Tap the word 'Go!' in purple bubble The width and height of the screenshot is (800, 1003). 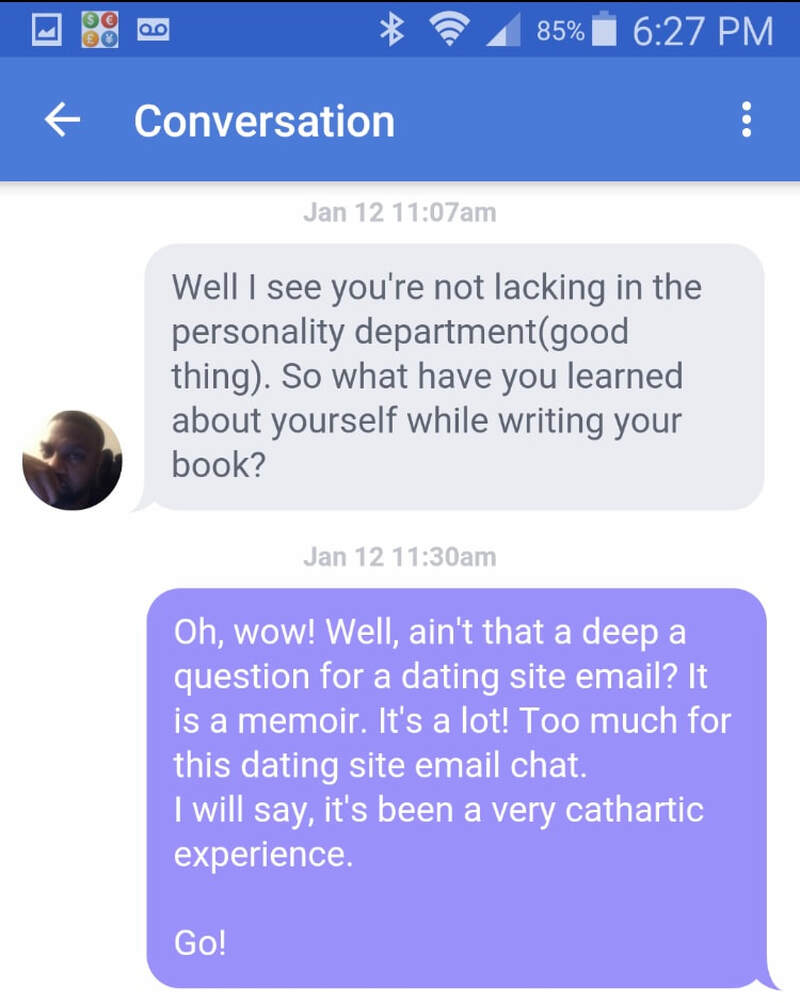point(200,943)
